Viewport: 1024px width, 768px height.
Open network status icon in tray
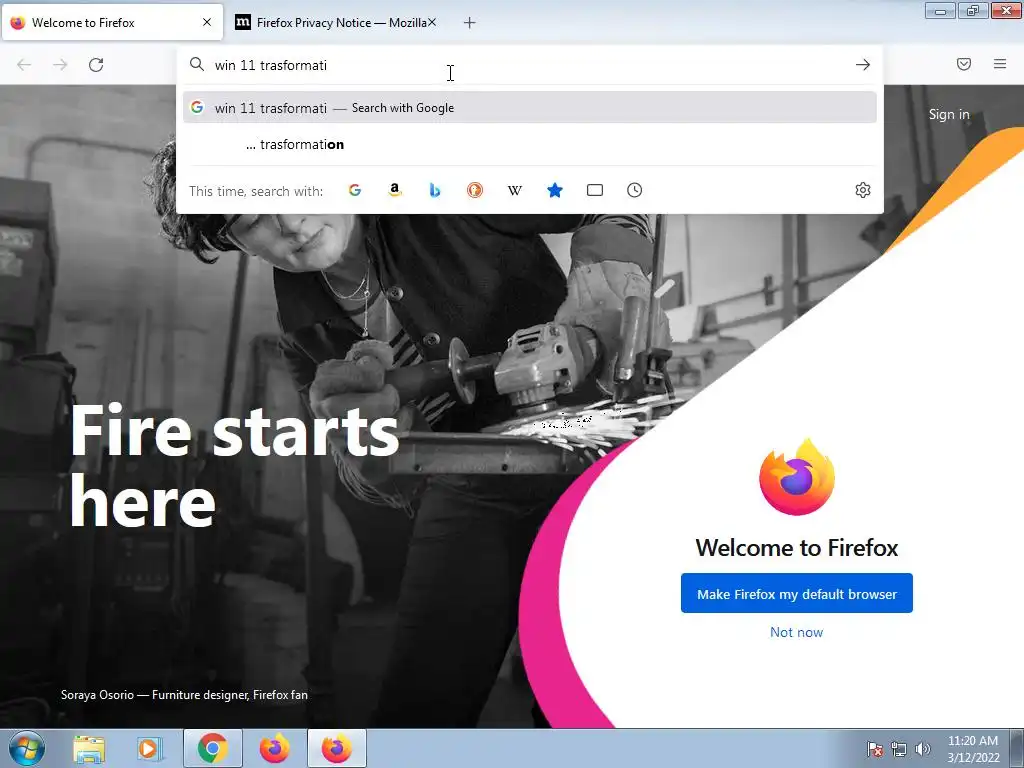click(899, 749)
